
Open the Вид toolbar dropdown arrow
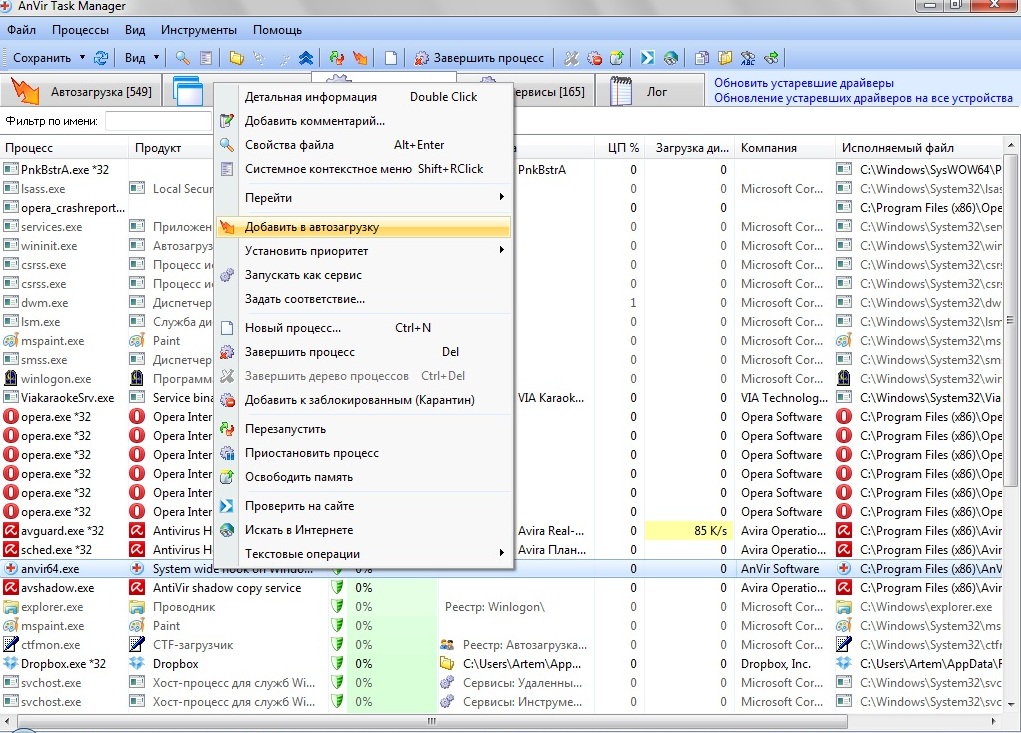point(156,57)
